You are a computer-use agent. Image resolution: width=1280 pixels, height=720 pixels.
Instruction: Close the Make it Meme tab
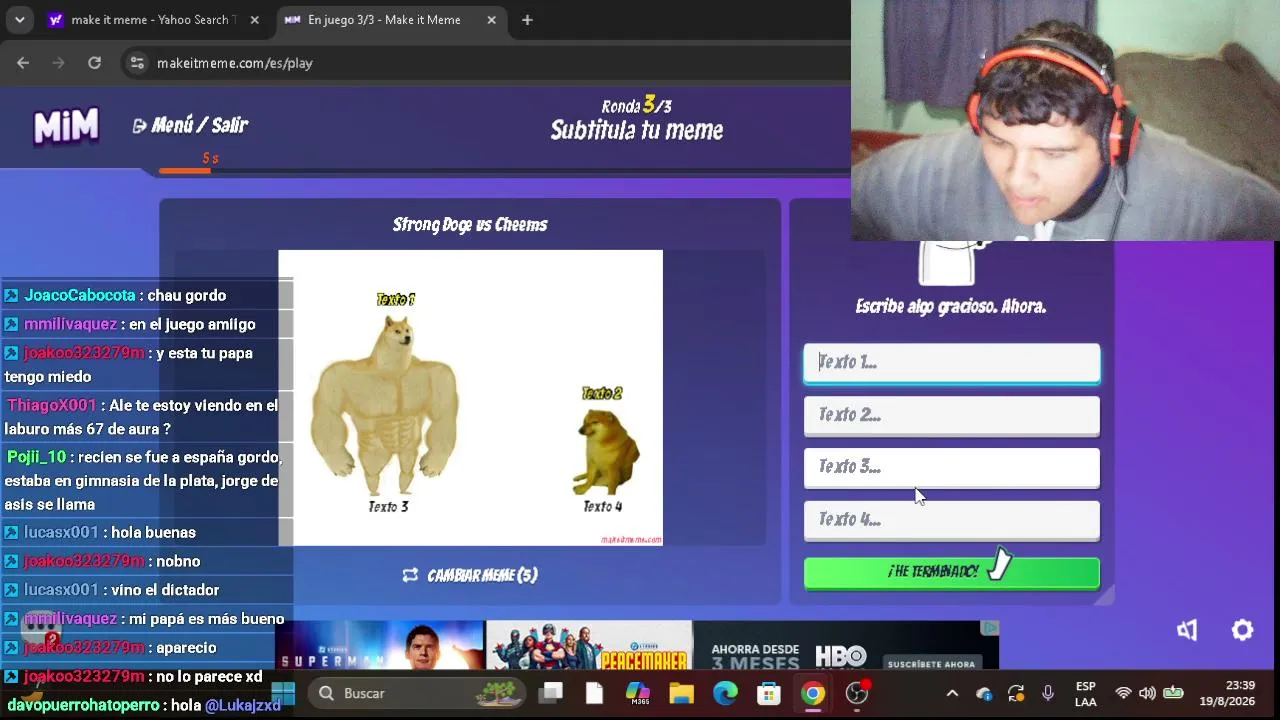491,20
